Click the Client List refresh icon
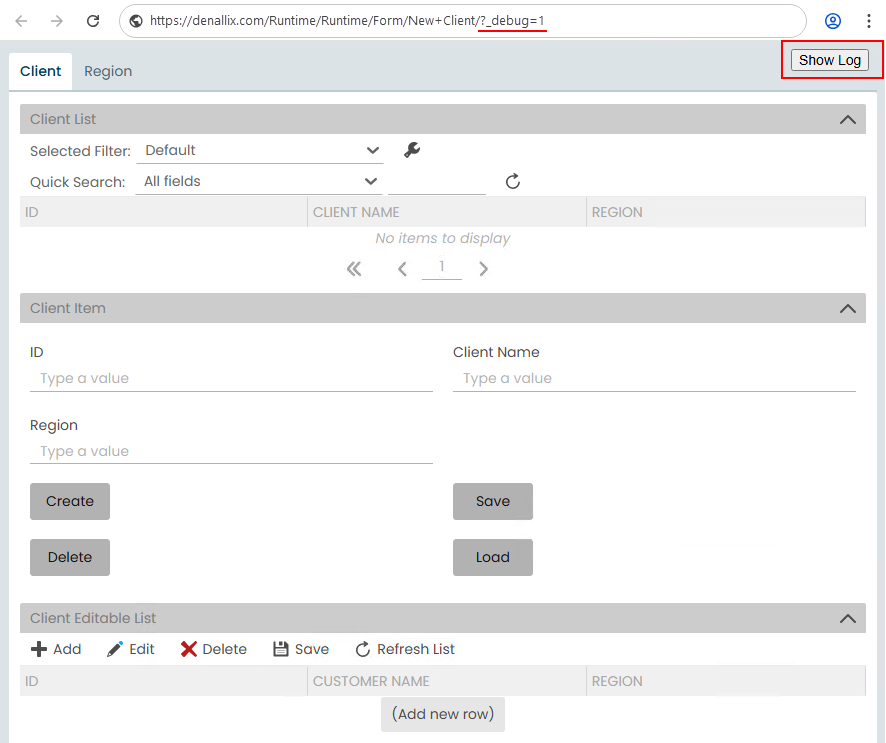This screenshot has width=886, height=743. [513, 181]
